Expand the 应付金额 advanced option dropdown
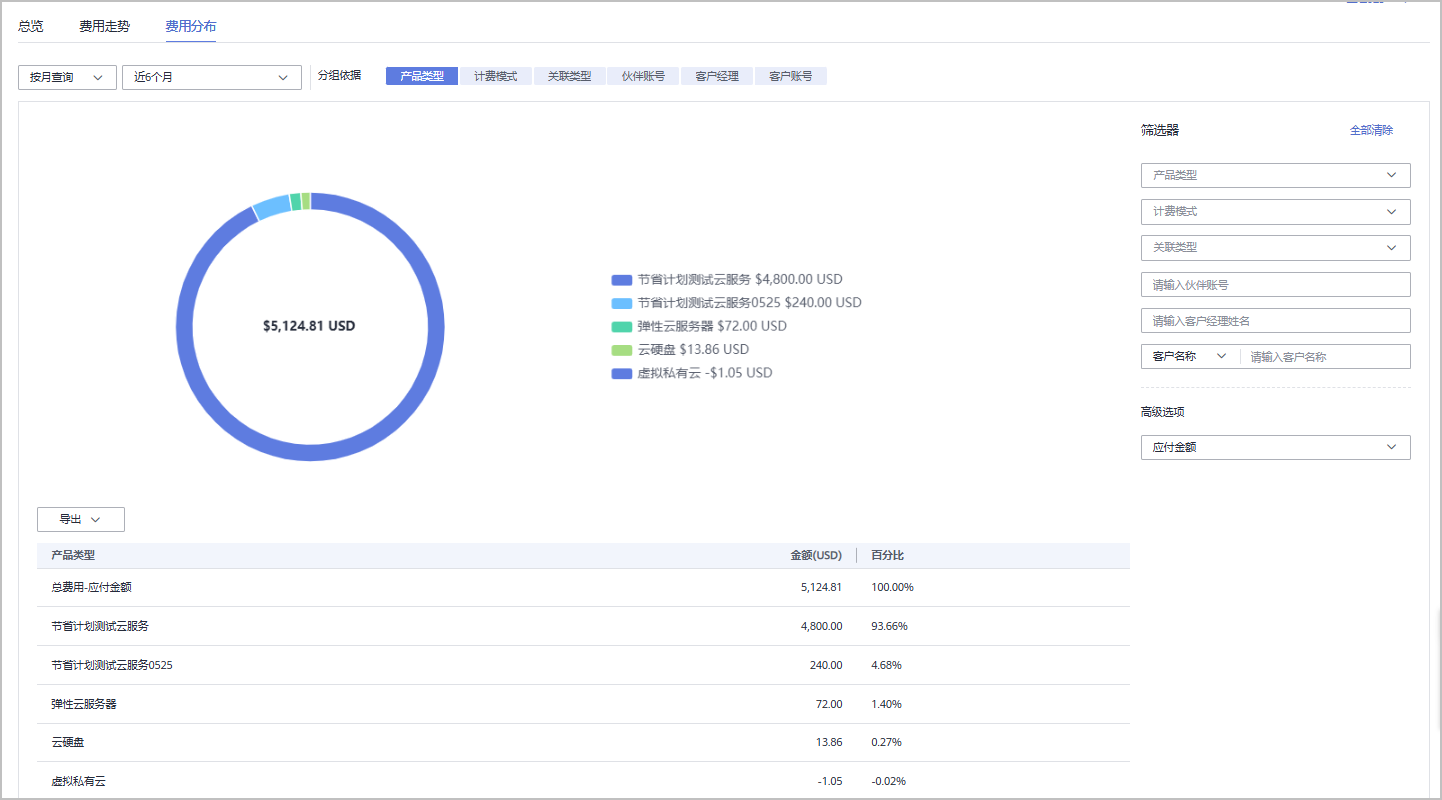 click(x=1275, y=447)
